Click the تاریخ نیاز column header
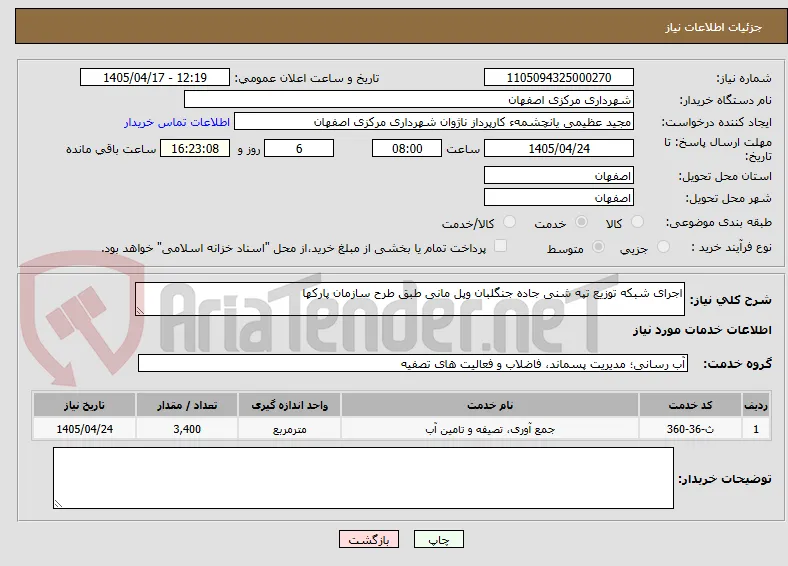The height and width of the screenshot is (566, 788). [84, 405]
